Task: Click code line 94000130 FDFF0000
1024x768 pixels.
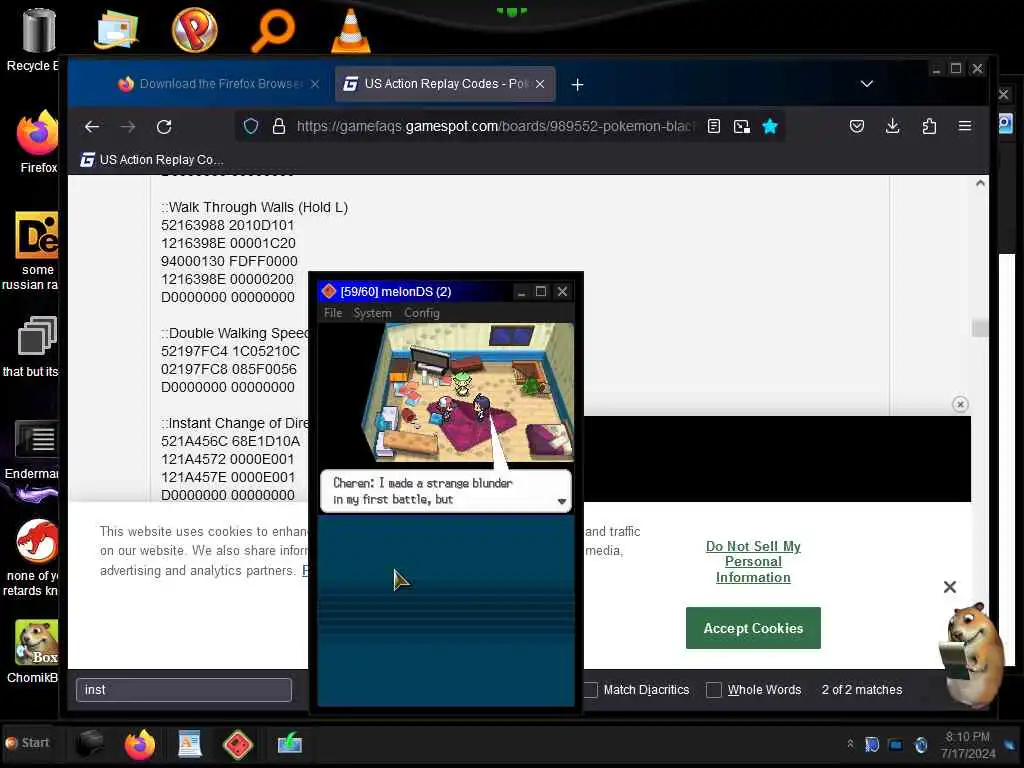Action: click(229, 261)
